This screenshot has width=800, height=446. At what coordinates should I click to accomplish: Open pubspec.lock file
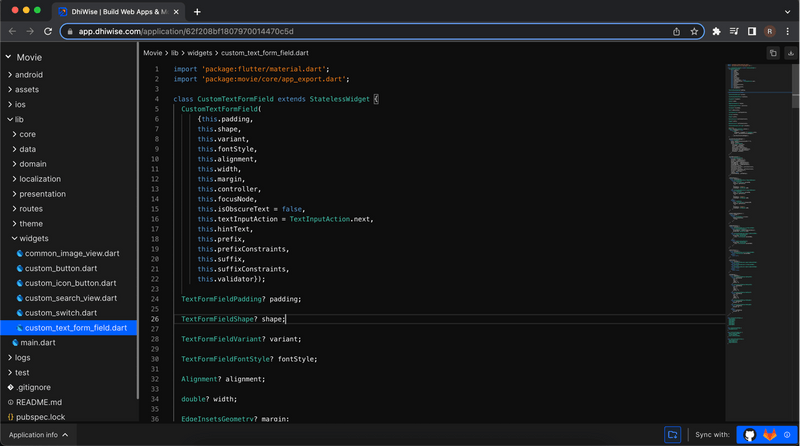click(x=42, y=416)
